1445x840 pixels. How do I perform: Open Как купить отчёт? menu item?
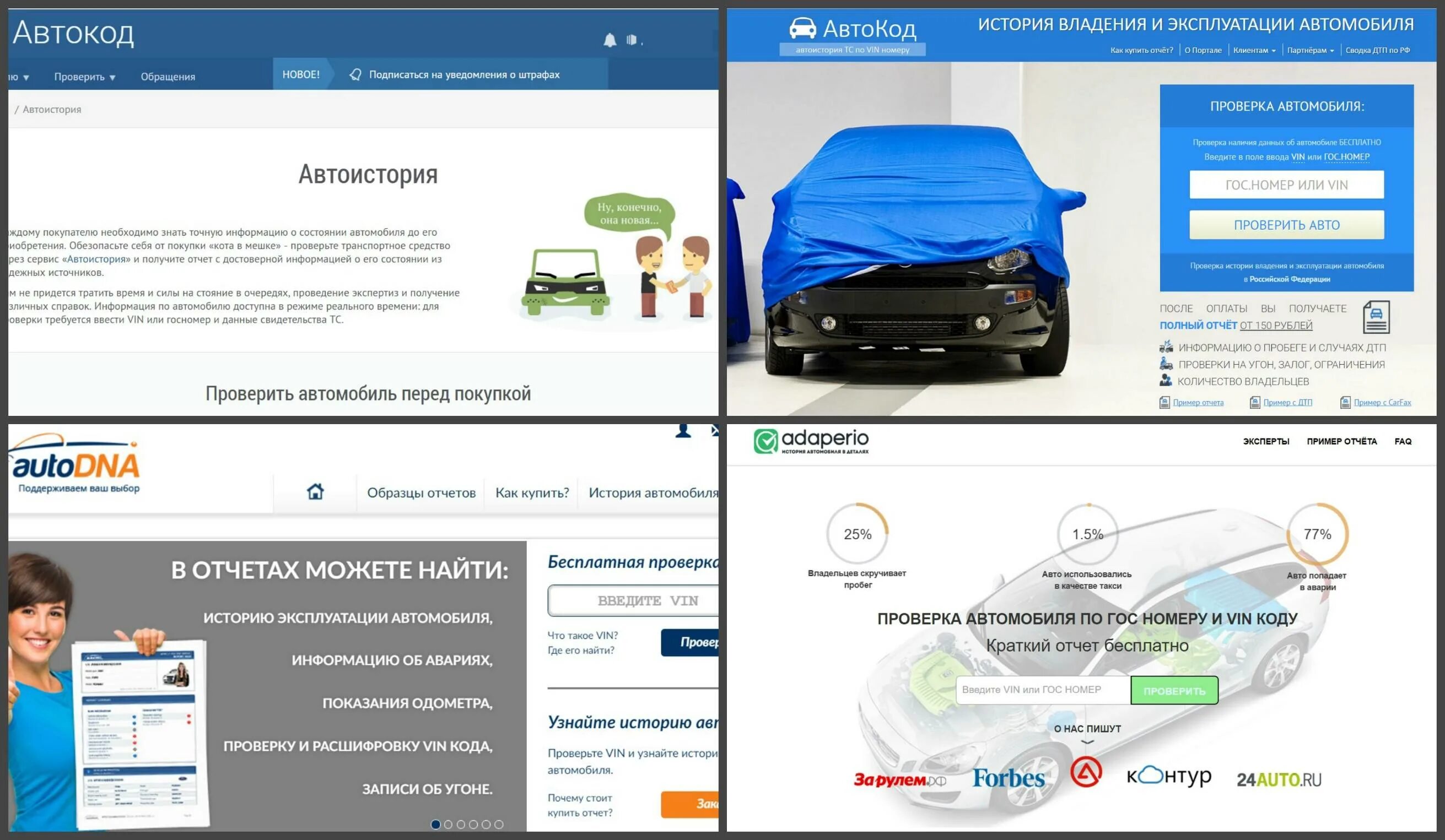1141,51
